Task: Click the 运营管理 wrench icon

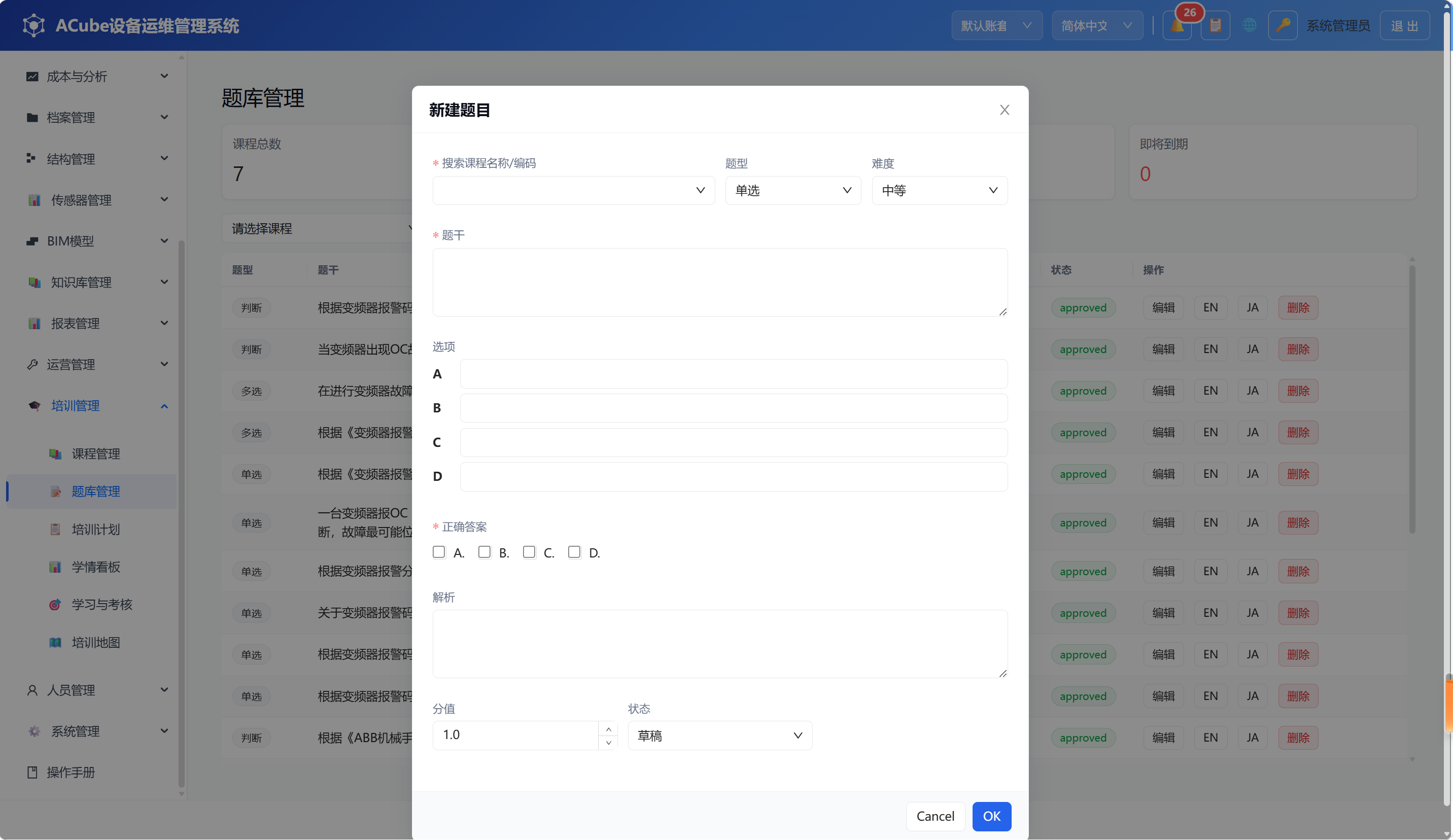Action: coord(32,364)
